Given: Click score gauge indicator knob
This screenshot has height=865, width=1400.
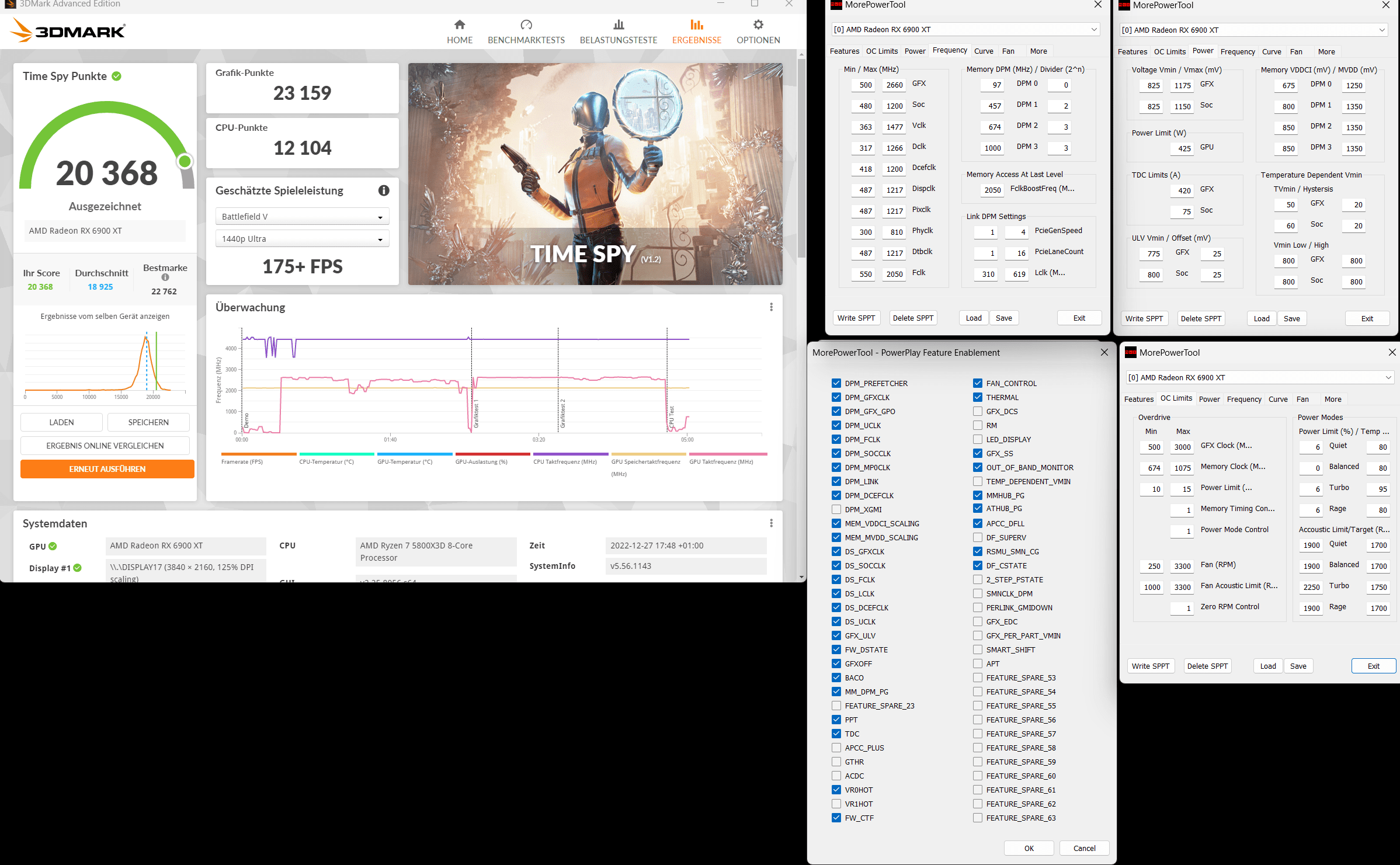Looking at the screenshot, I should click(x=185, y=161).
